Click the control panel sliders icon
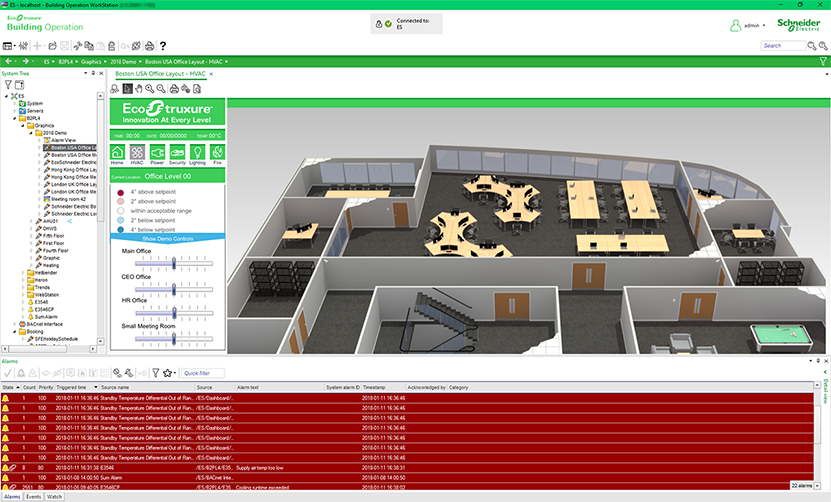The height and width of the screenshot is (502, 831). (23, 46)
